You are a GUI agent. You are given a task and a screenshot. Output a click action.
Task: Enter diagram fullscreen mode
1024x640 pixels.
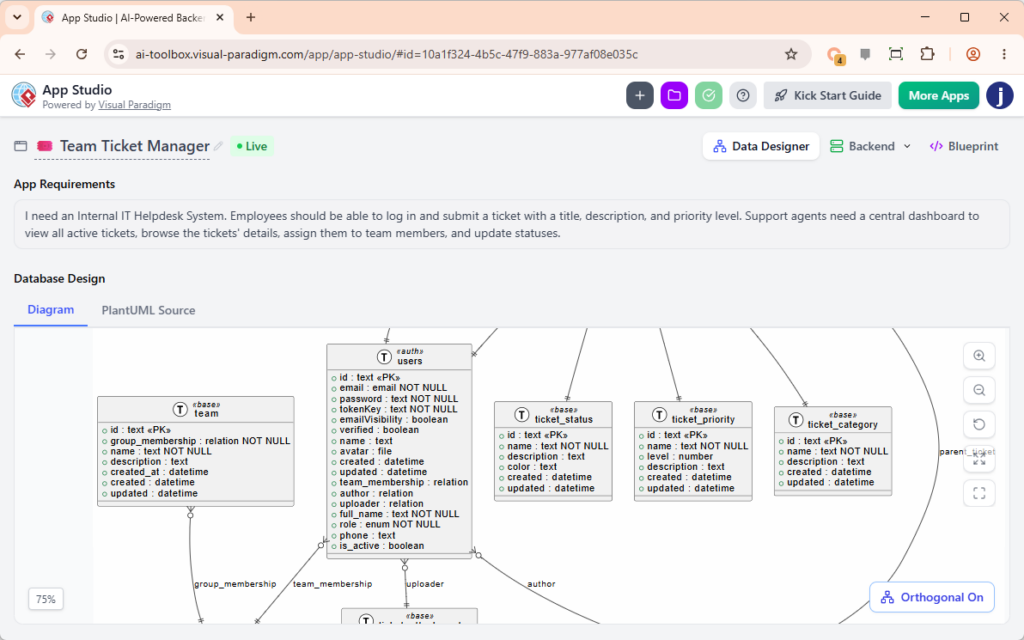[x=979, y=493]
